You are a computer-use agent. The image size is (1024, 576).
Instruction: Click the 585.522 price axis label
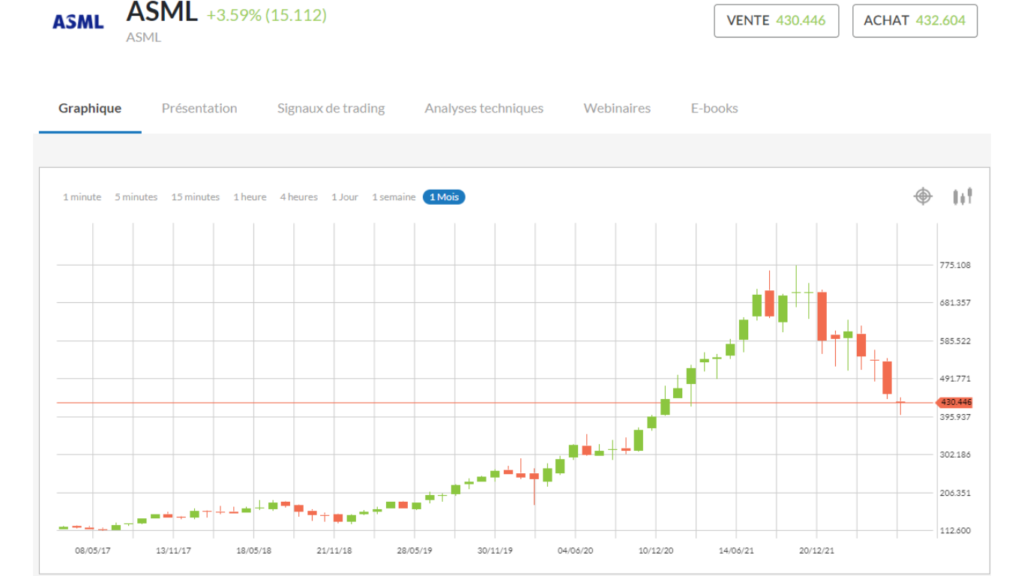coord(955,341)
